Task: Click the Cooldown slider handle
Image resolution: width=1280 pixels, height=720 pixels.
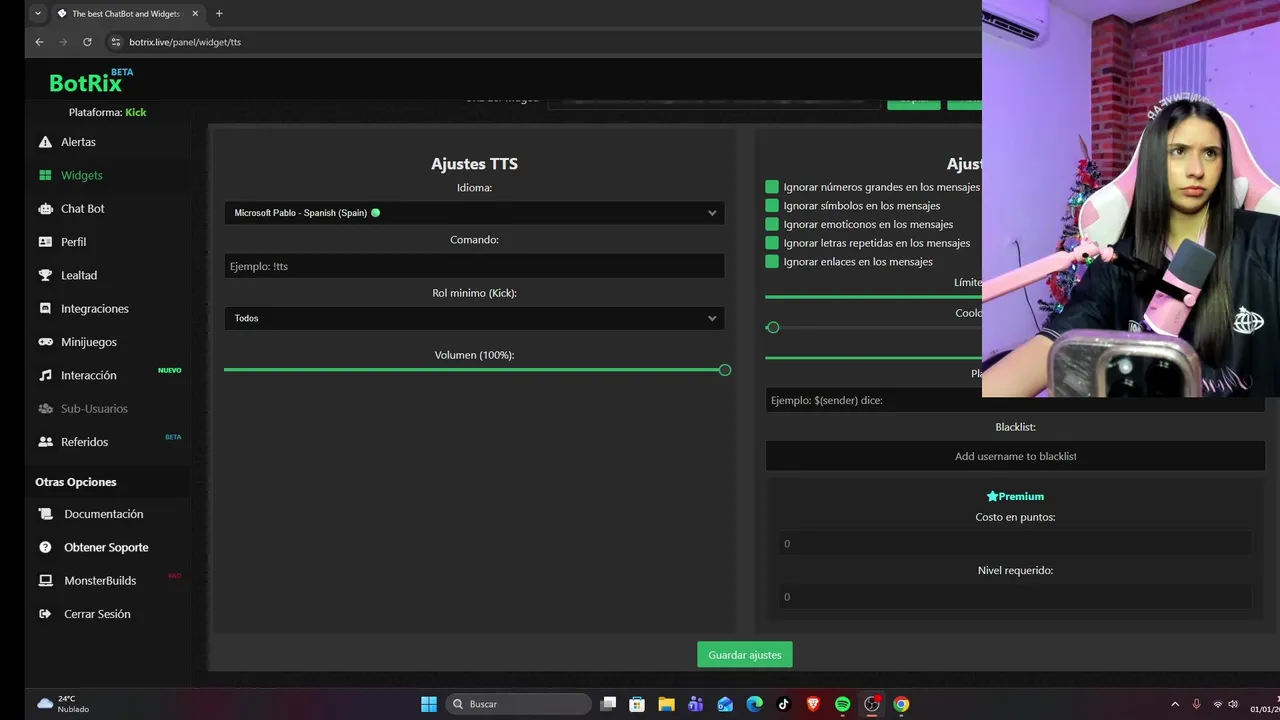Action: click(773, 328)
